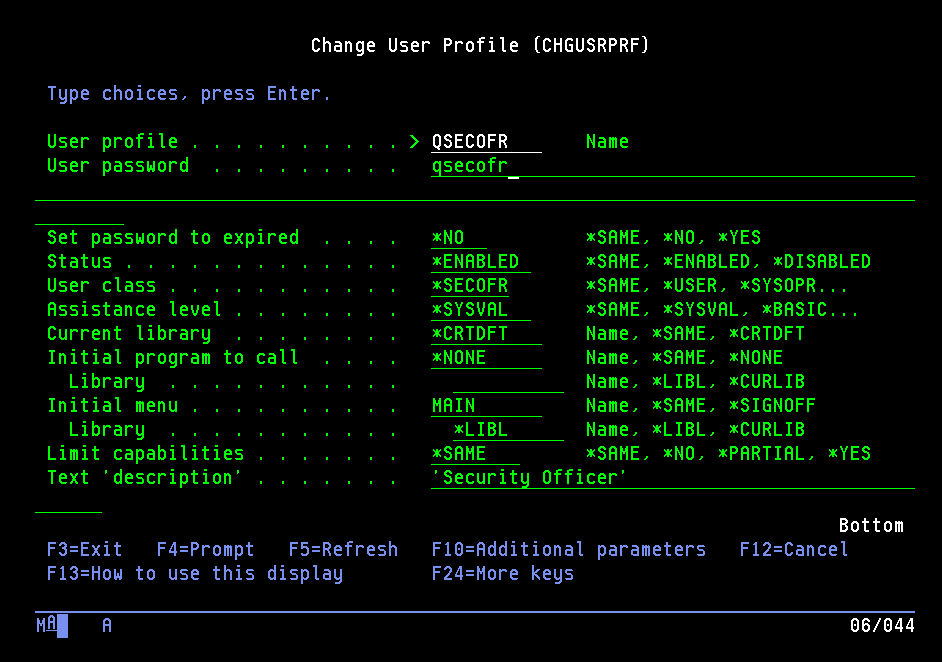Click the 'Current library' label
This screenshot has width=942, height=662.
[129, 334]
